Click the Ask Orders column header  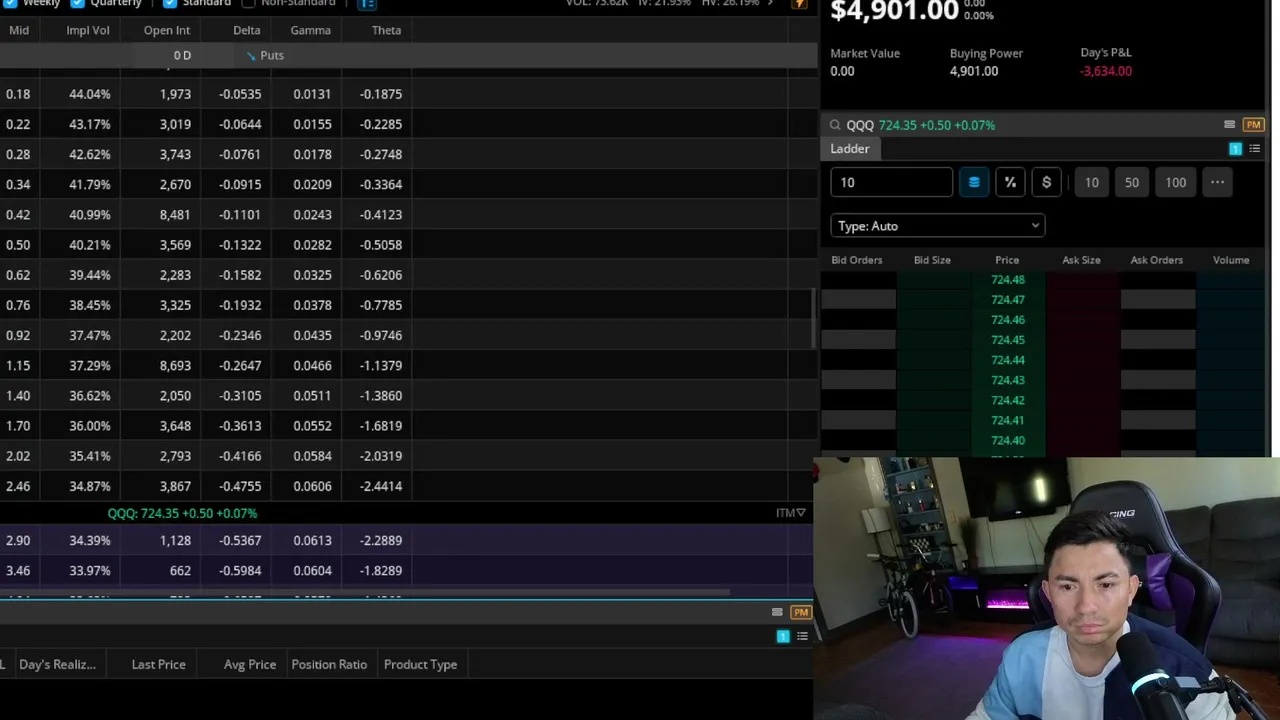pos(1157,260)
